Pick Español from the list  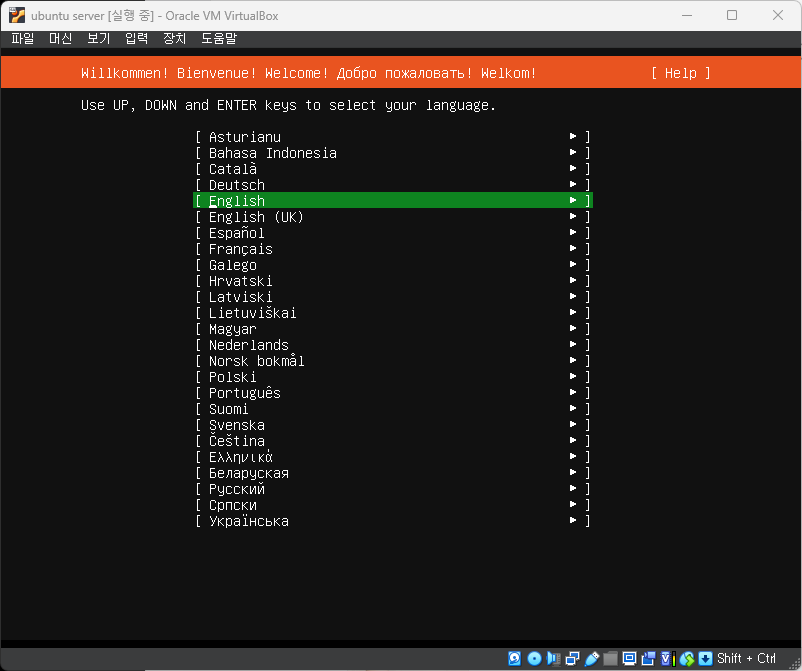click(393, 233)
